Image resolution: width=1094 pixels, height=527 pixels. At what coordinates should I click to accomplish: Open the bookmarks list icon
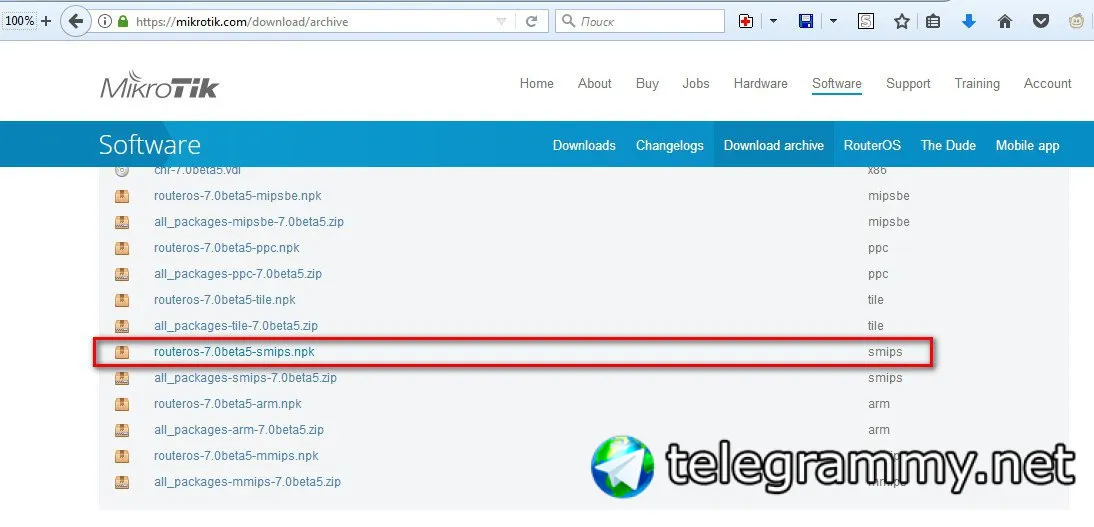(934, 22)
